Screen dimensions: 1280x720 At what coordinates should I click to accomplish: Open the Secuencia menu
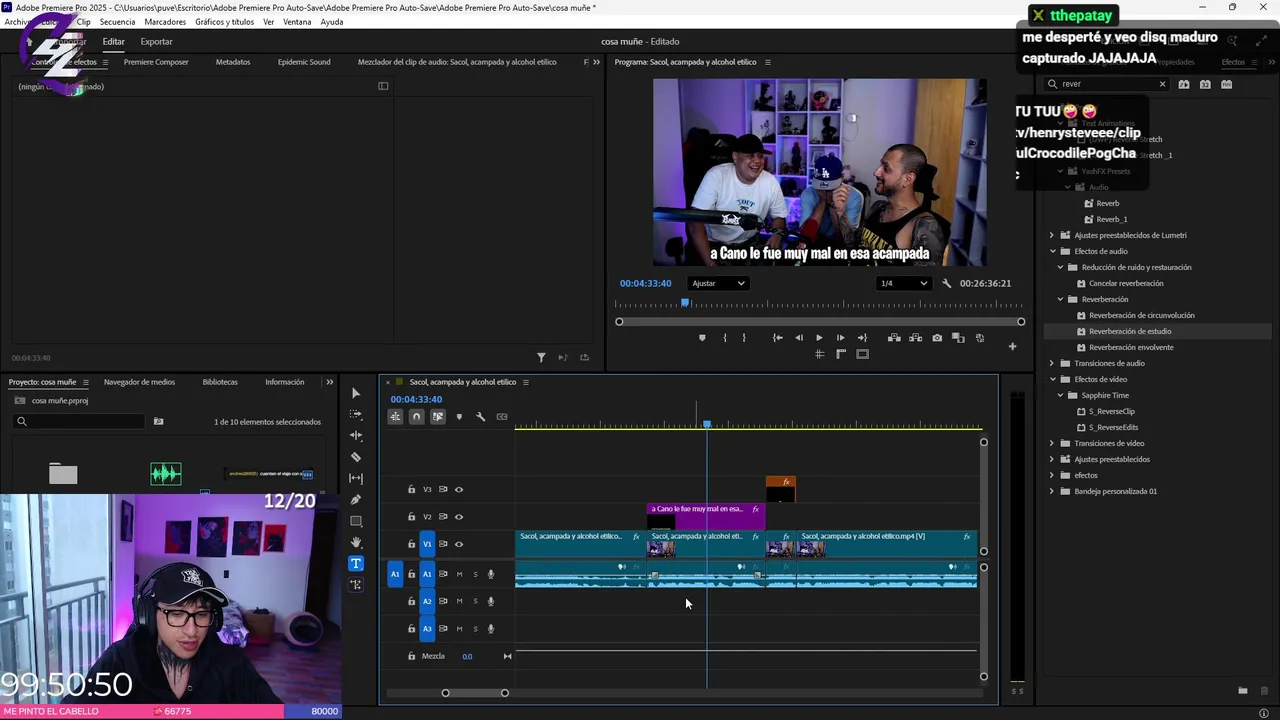tap(117, 22)
